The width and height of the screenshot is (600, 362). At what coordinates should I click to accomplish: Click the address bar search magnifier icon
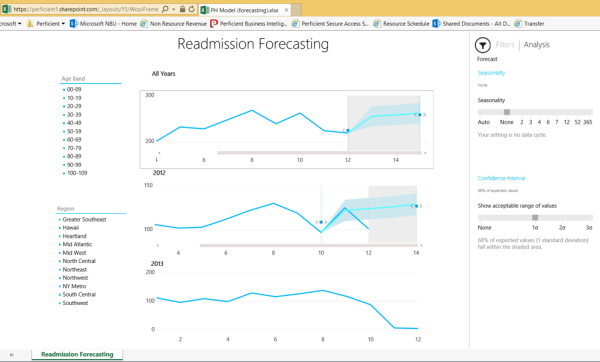pos(165,9)
